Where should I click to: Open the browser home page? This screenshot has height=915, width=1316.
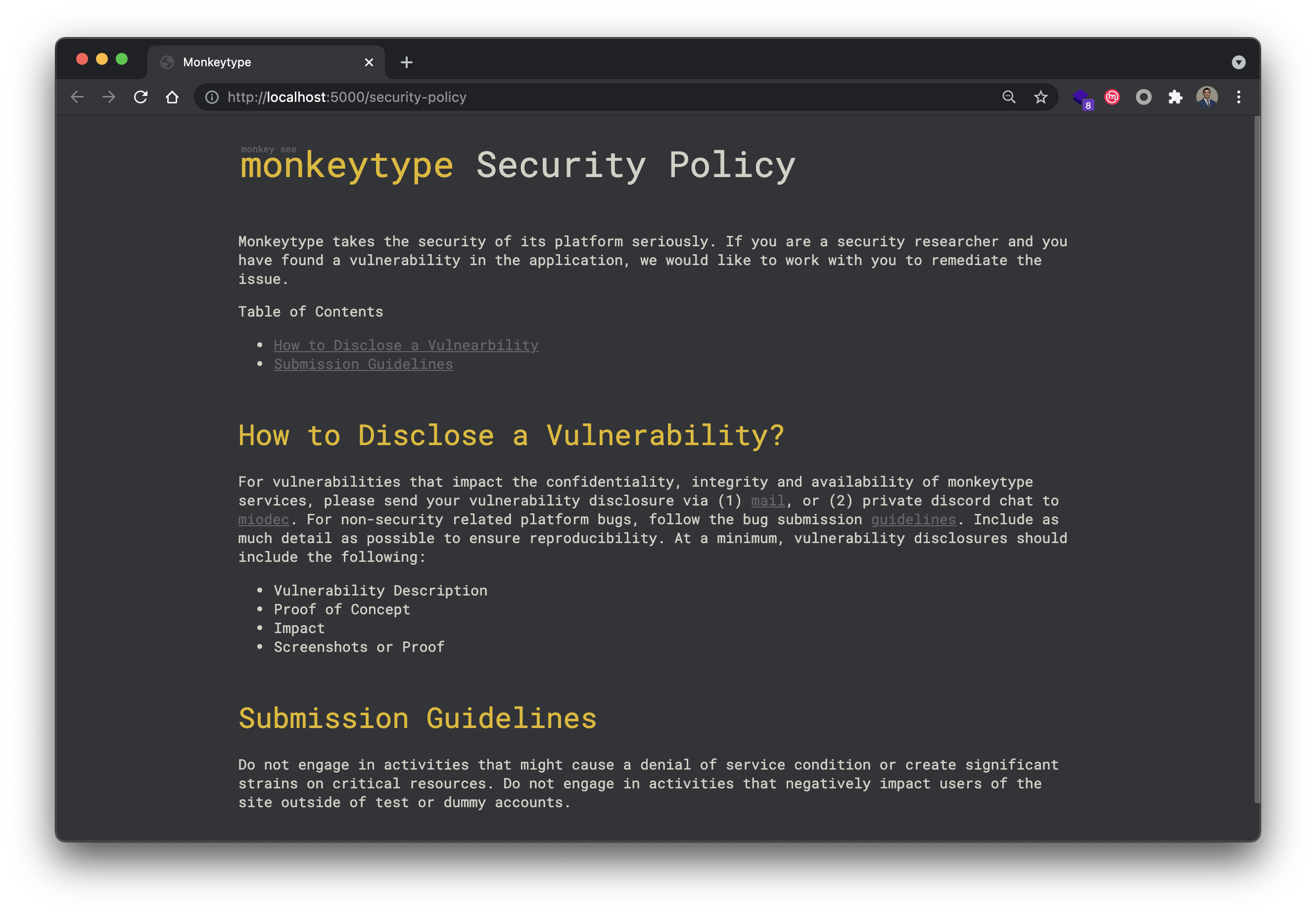coord(172,97)
